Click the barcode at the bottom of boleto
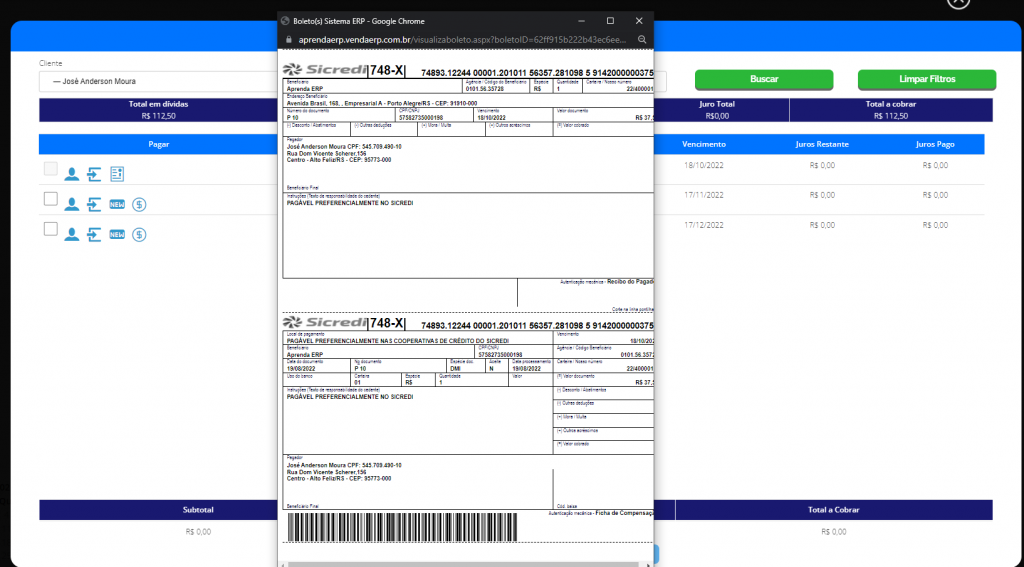 [402, 527]
